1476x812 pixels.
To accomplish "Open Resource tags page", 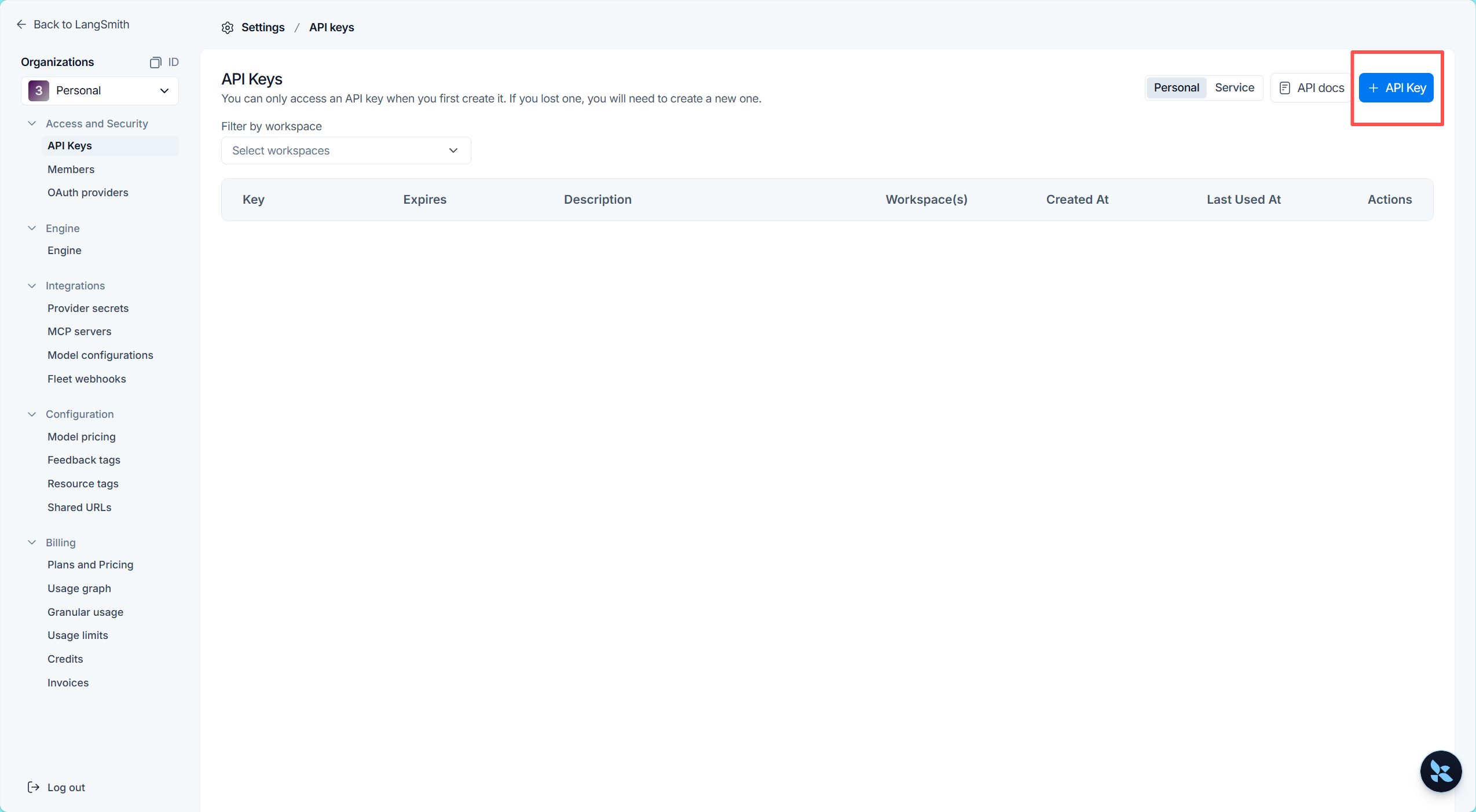I will pos(83,484).
